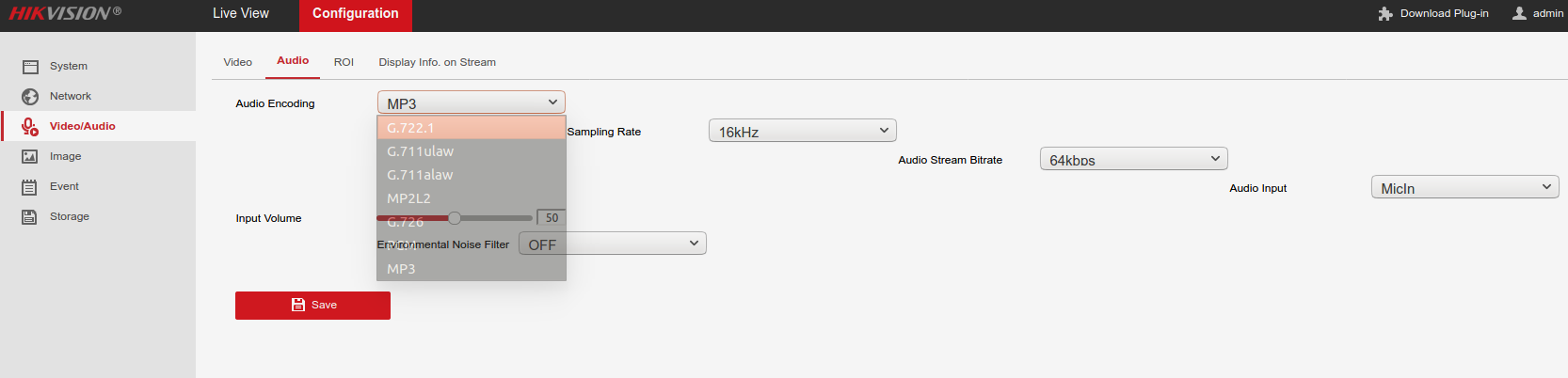
Task: Go to Live View
Action: [x=241, y=13]
